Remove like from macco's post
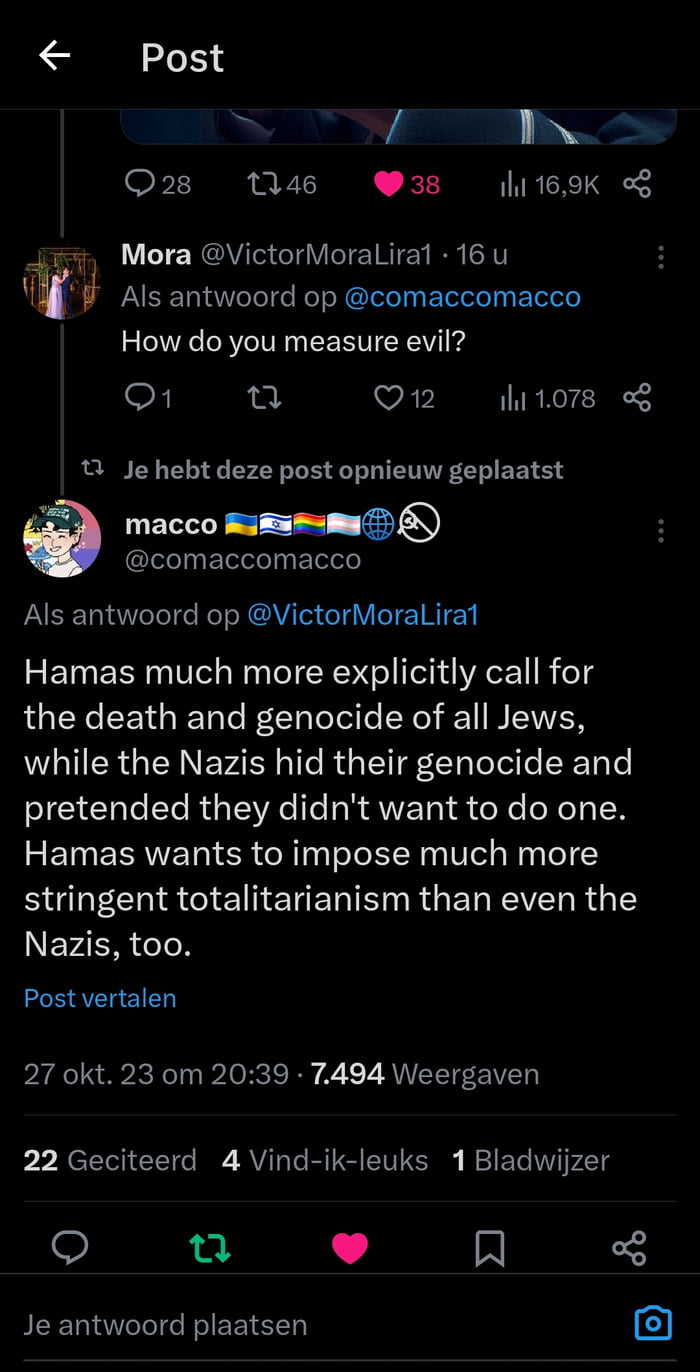This screenshot has width=700, height=1372. [x=350, y=1247]
